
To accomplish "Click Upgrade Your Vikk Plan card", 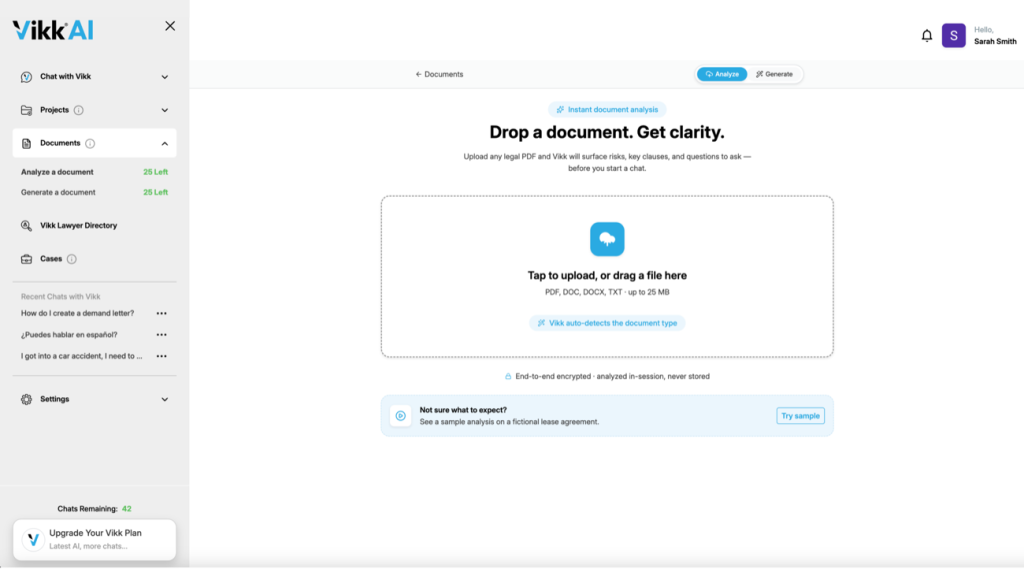I will [95, 540].
